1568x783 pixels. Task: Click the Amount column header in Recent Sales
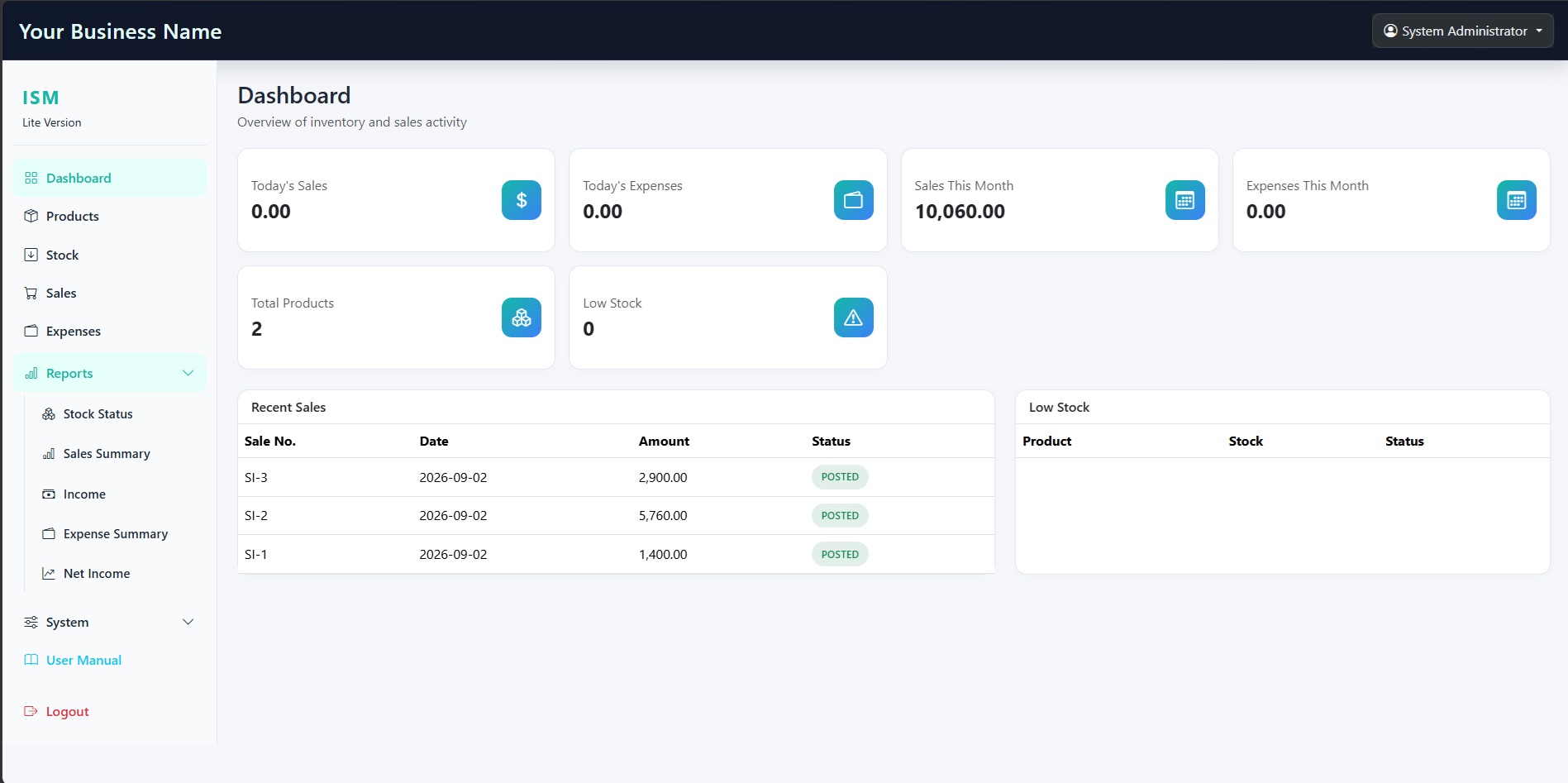pyautogui.click(x=664, y=441)
